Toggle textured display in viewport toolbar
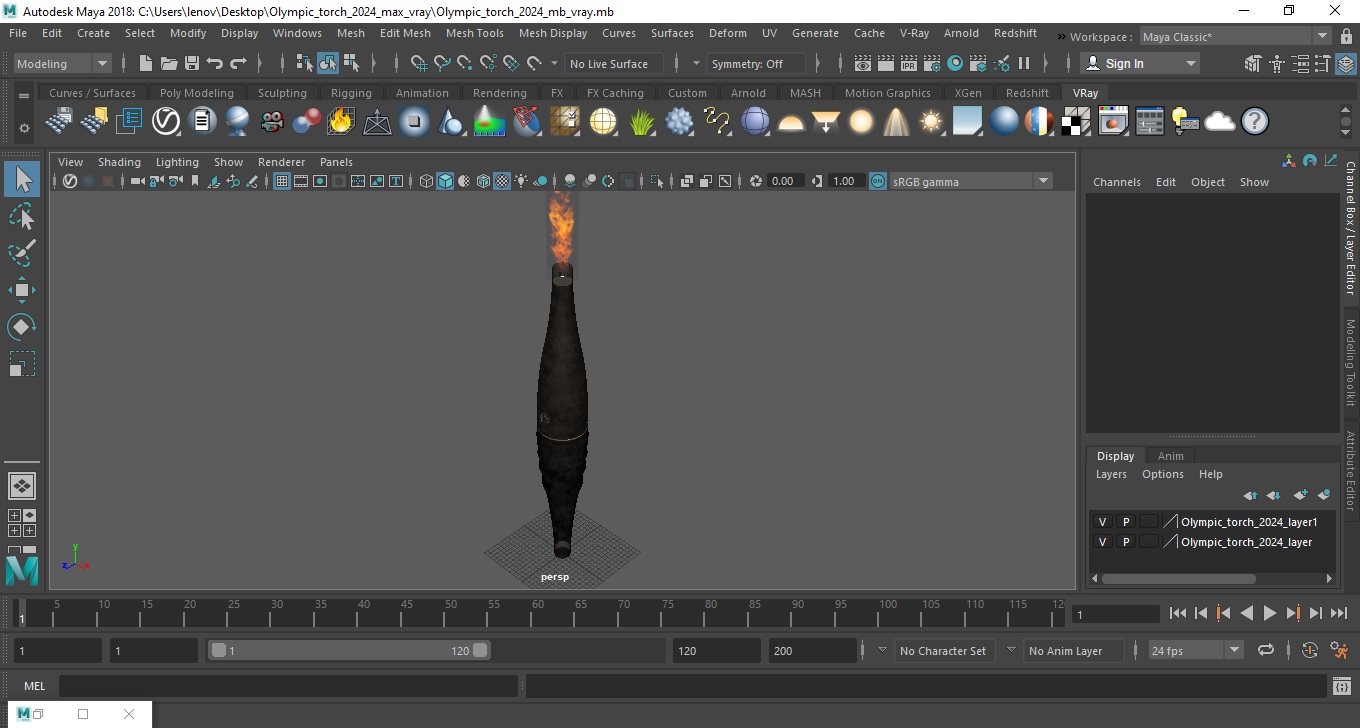 (502, 181)
